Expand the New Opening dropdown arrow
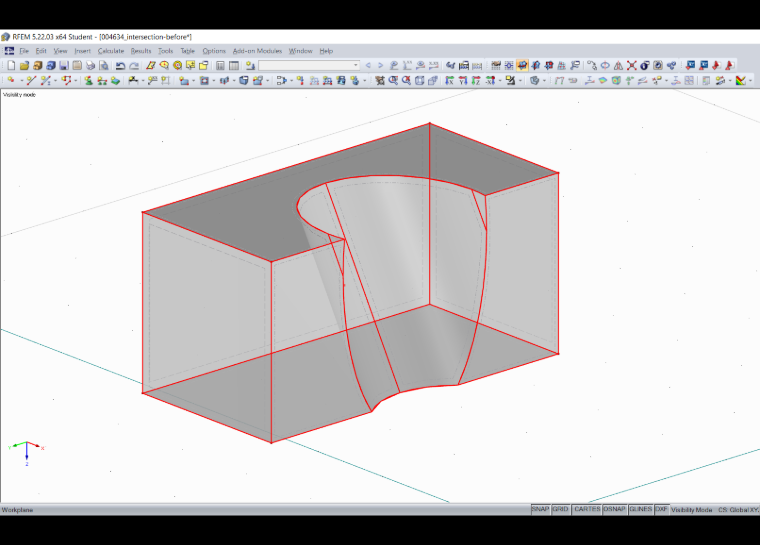This screenshot has width=760, height=545. point(214,80)
